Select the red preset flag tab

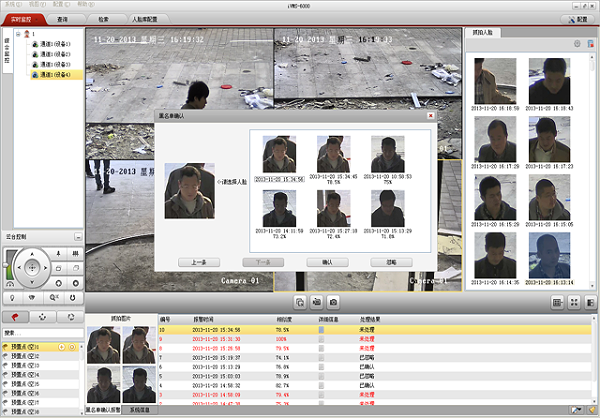(14, 317)
